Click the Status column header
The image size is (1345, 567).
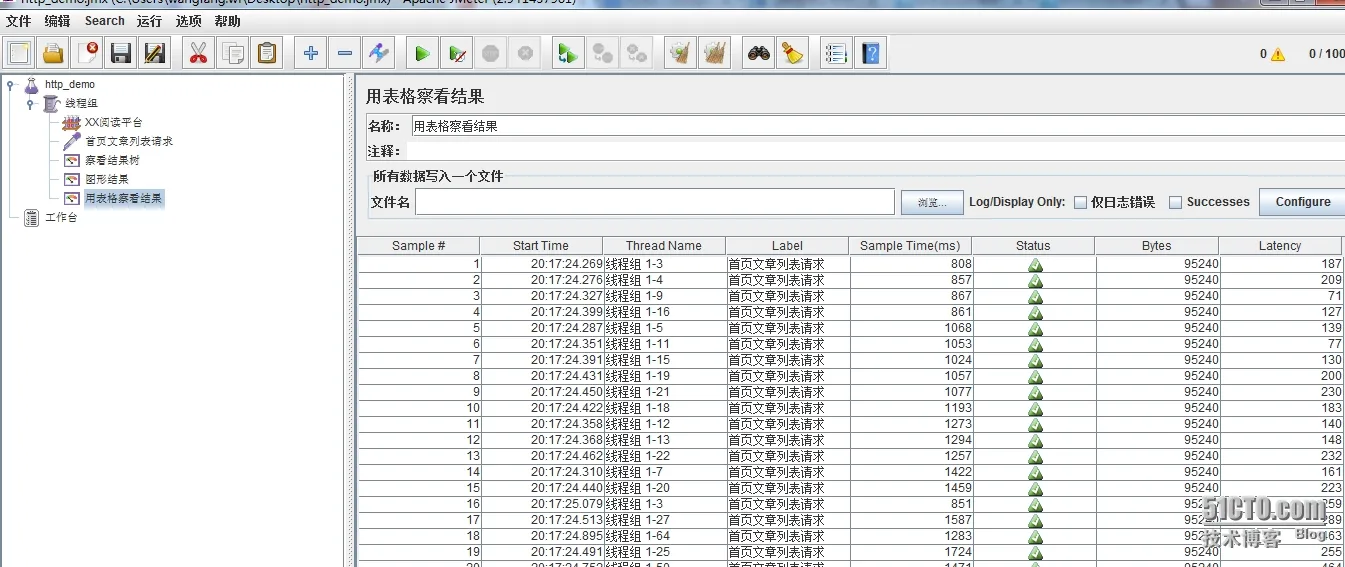pos(1033,245)
